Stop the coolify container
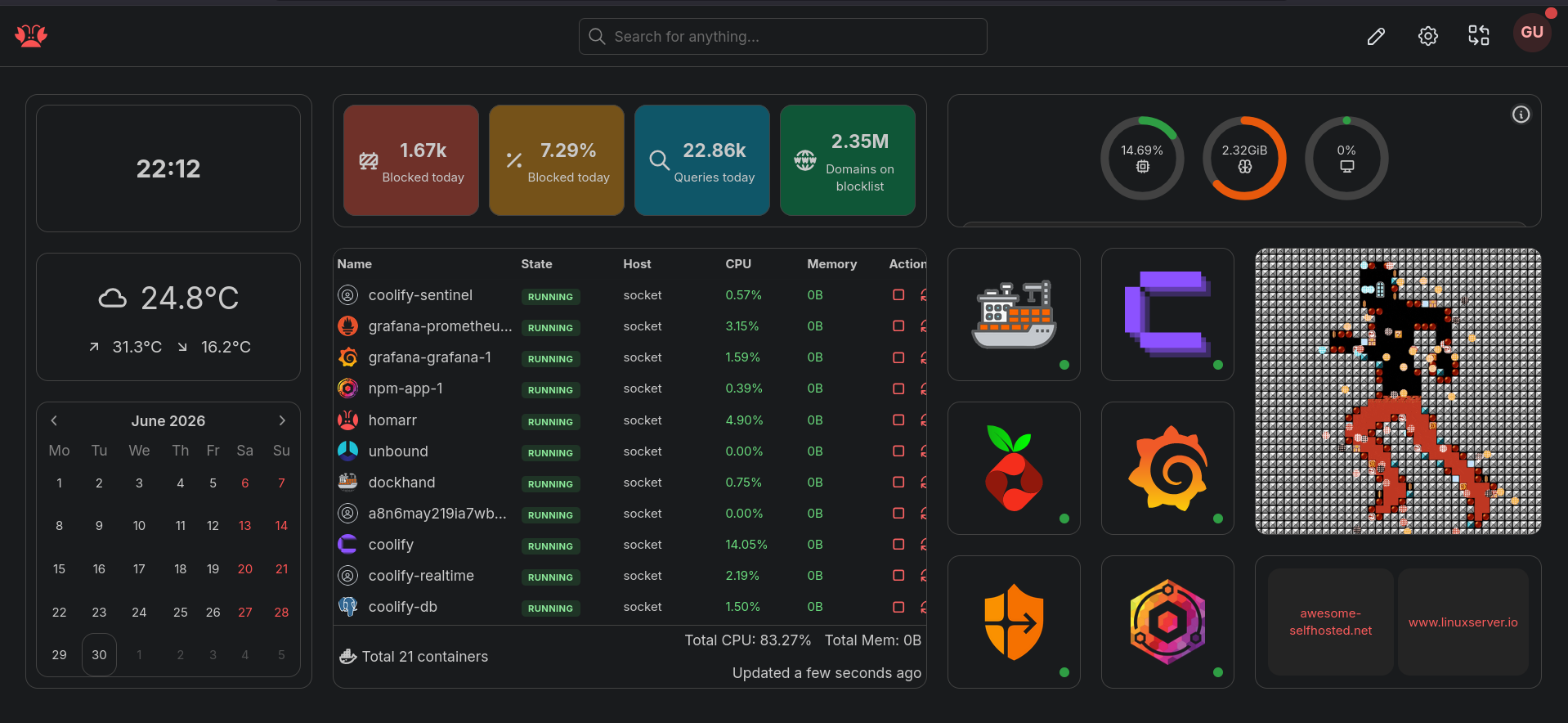1568x723 pixels. pos(898,544)
